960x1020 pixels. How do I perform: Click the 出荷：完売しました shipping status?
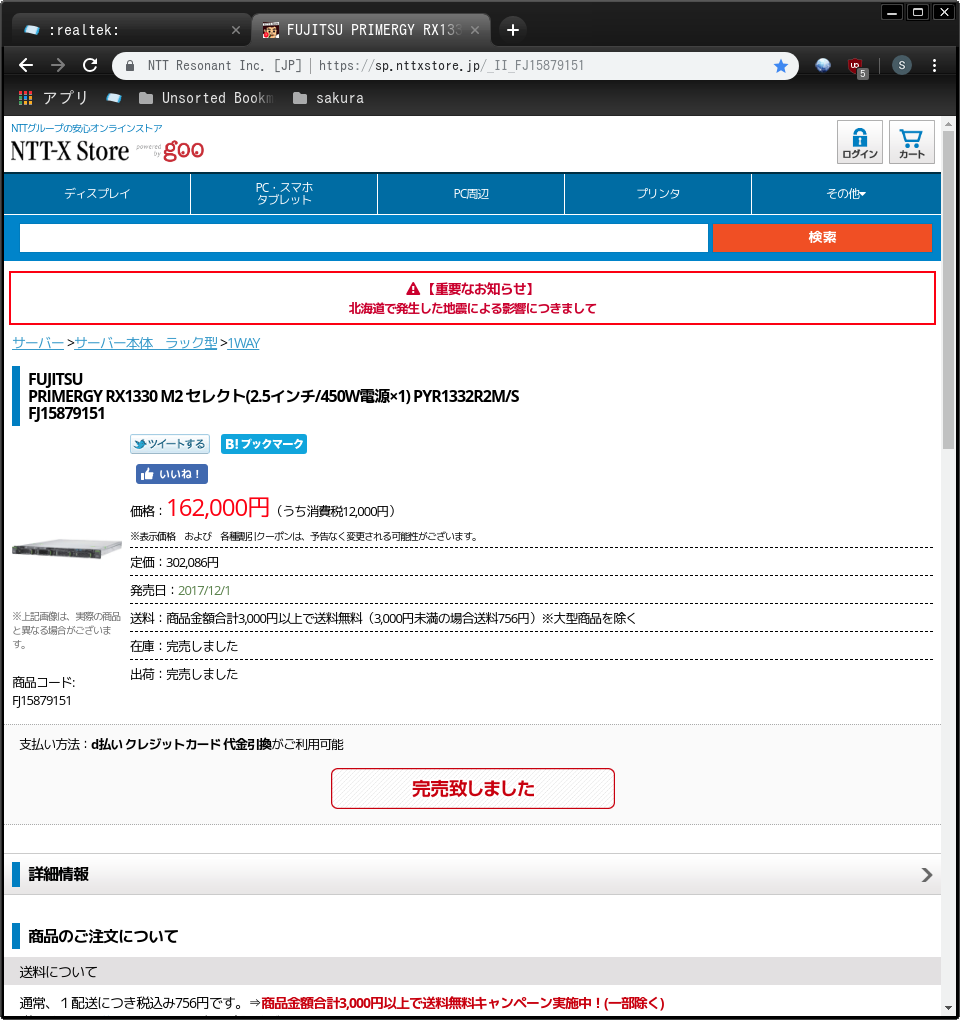click(184, 675)
